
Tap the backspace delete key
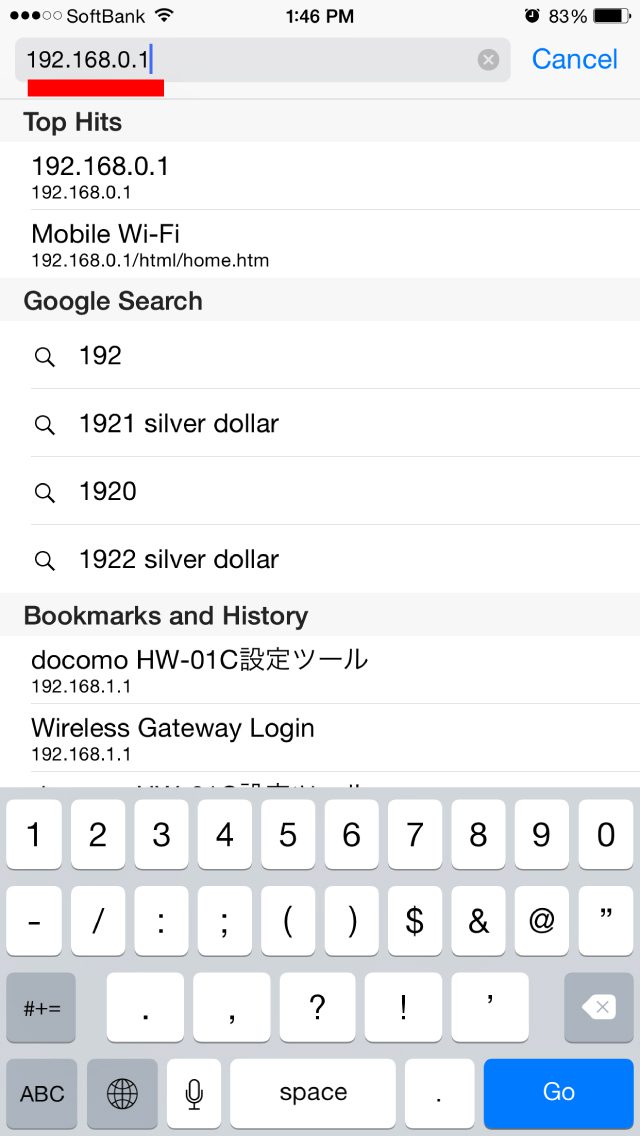[598, 1007]
